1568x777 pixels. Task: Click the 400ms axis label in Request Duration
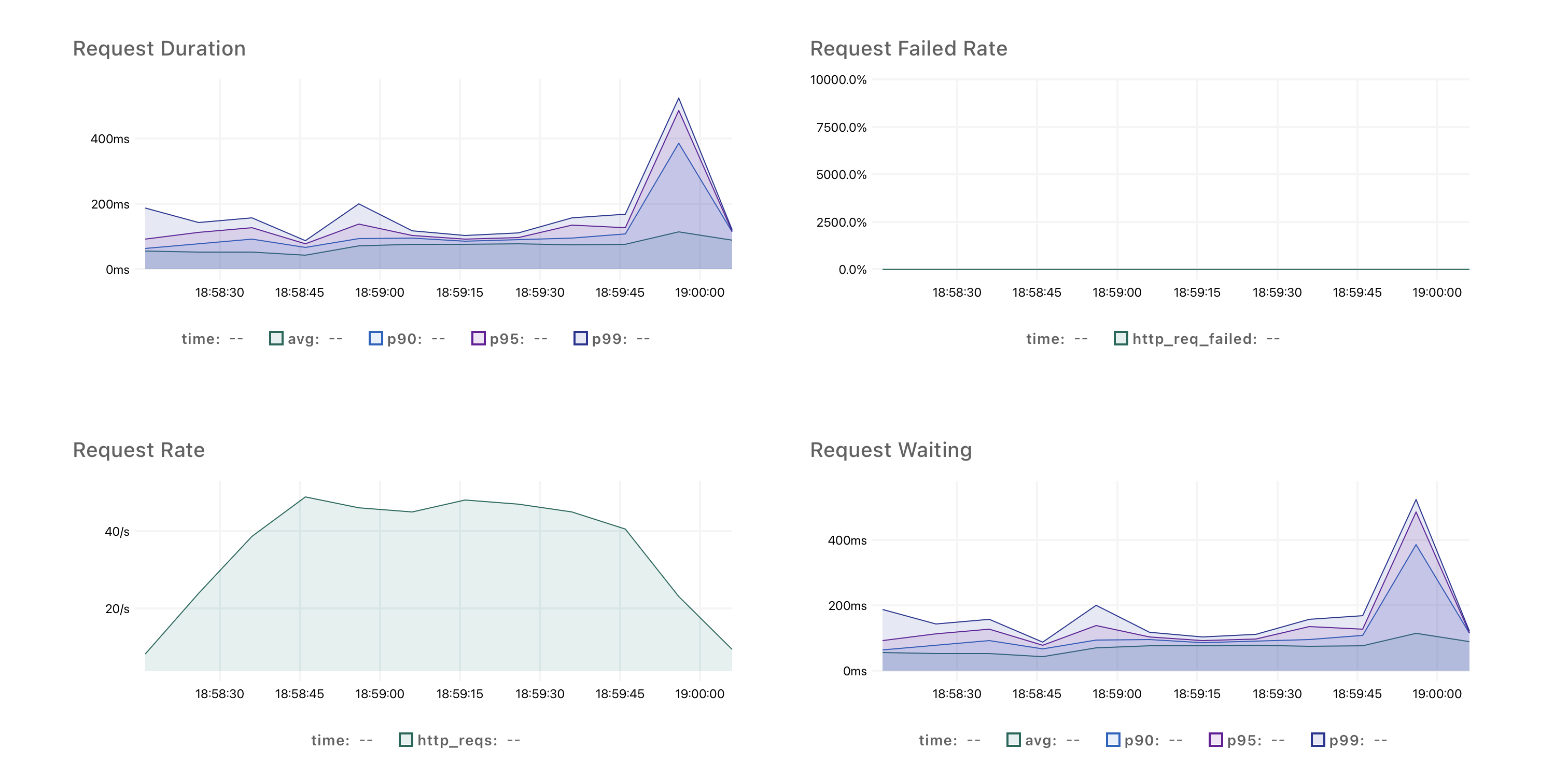point(110,139)
